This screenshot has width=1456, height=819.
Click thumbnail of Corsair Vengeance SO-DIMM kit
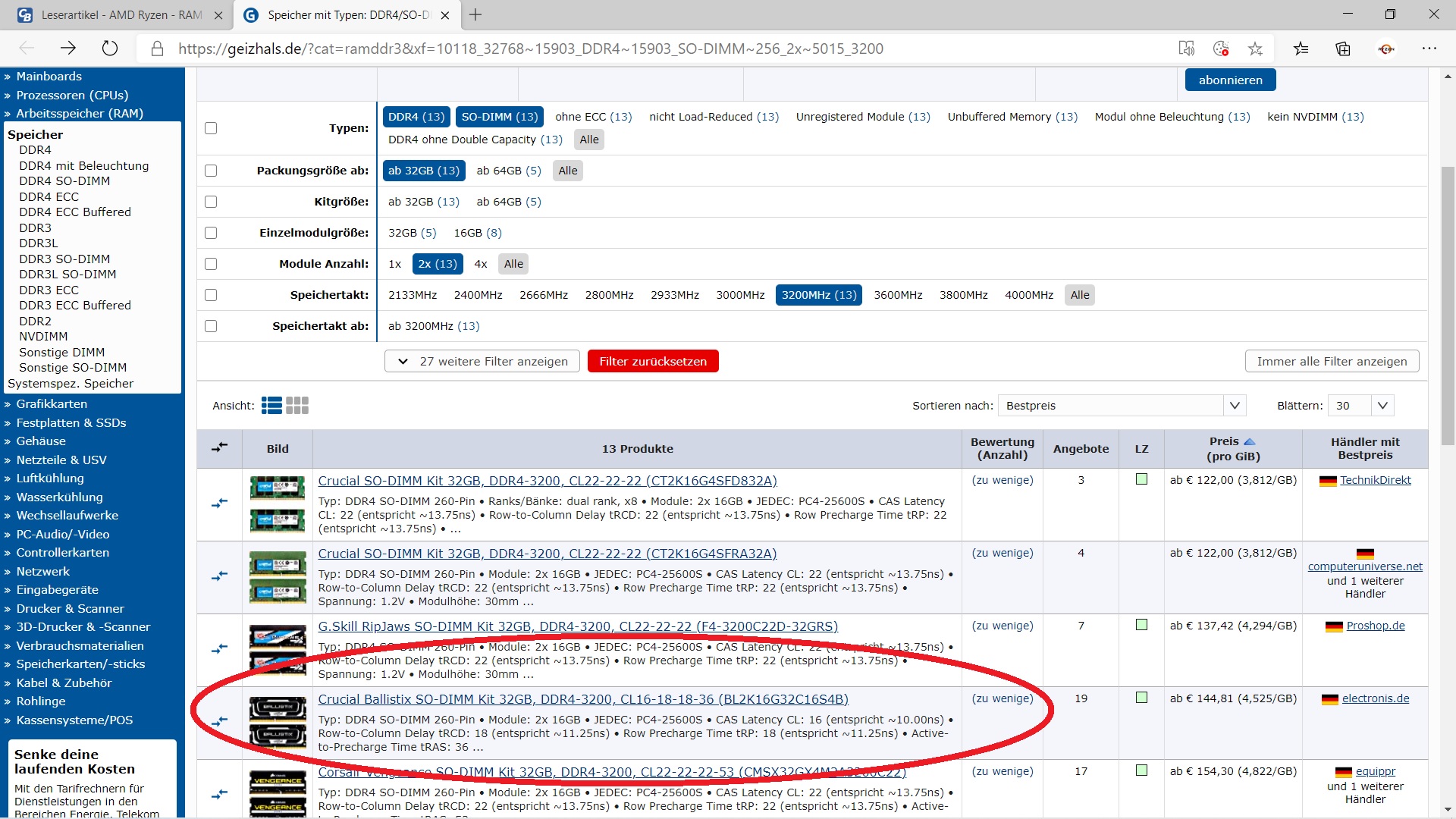click(x=278, y=793)
